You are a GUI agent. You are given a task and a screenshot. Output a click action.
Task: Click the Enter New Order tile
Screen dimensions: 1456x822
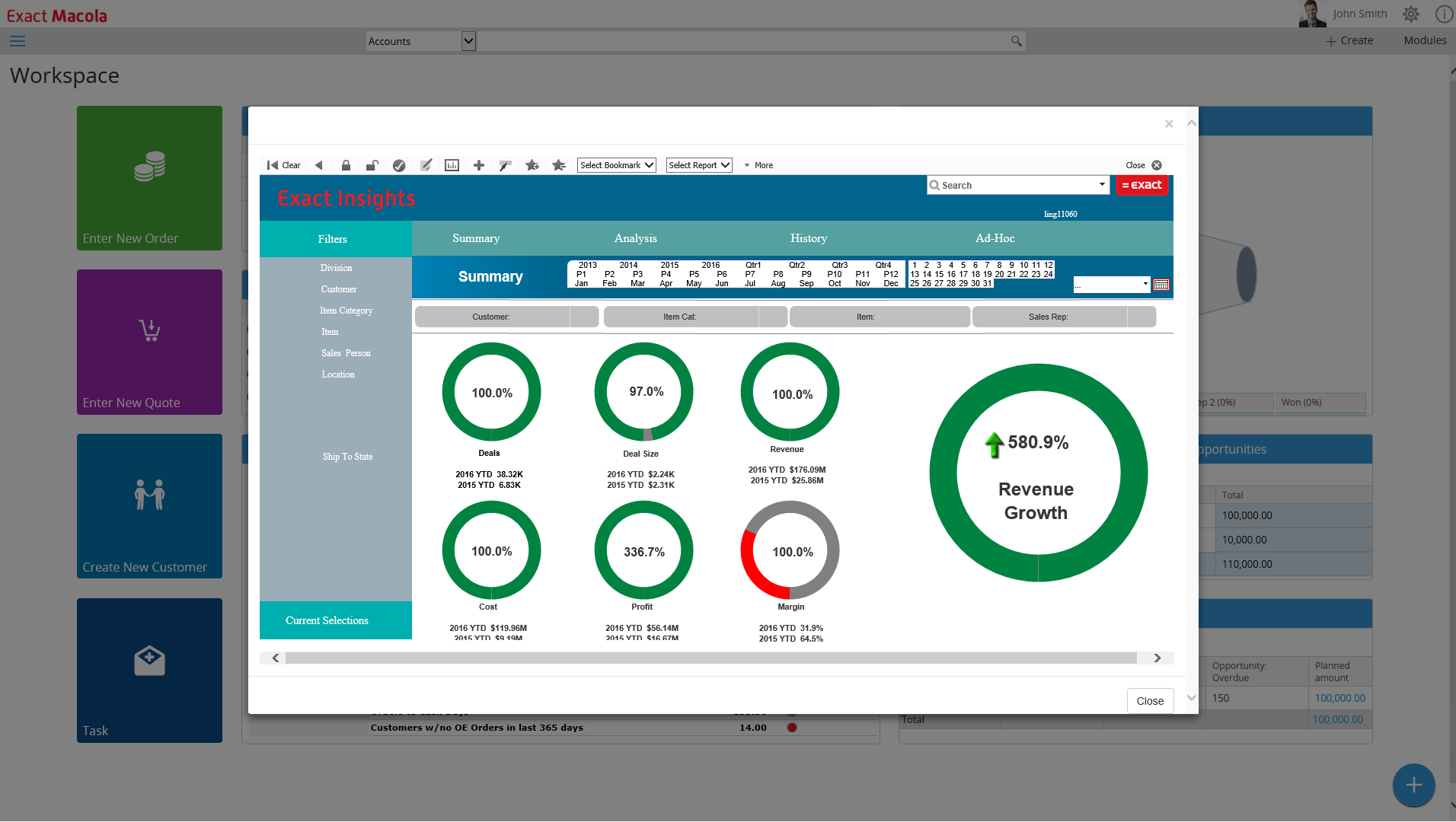click(x=149, y=178)
